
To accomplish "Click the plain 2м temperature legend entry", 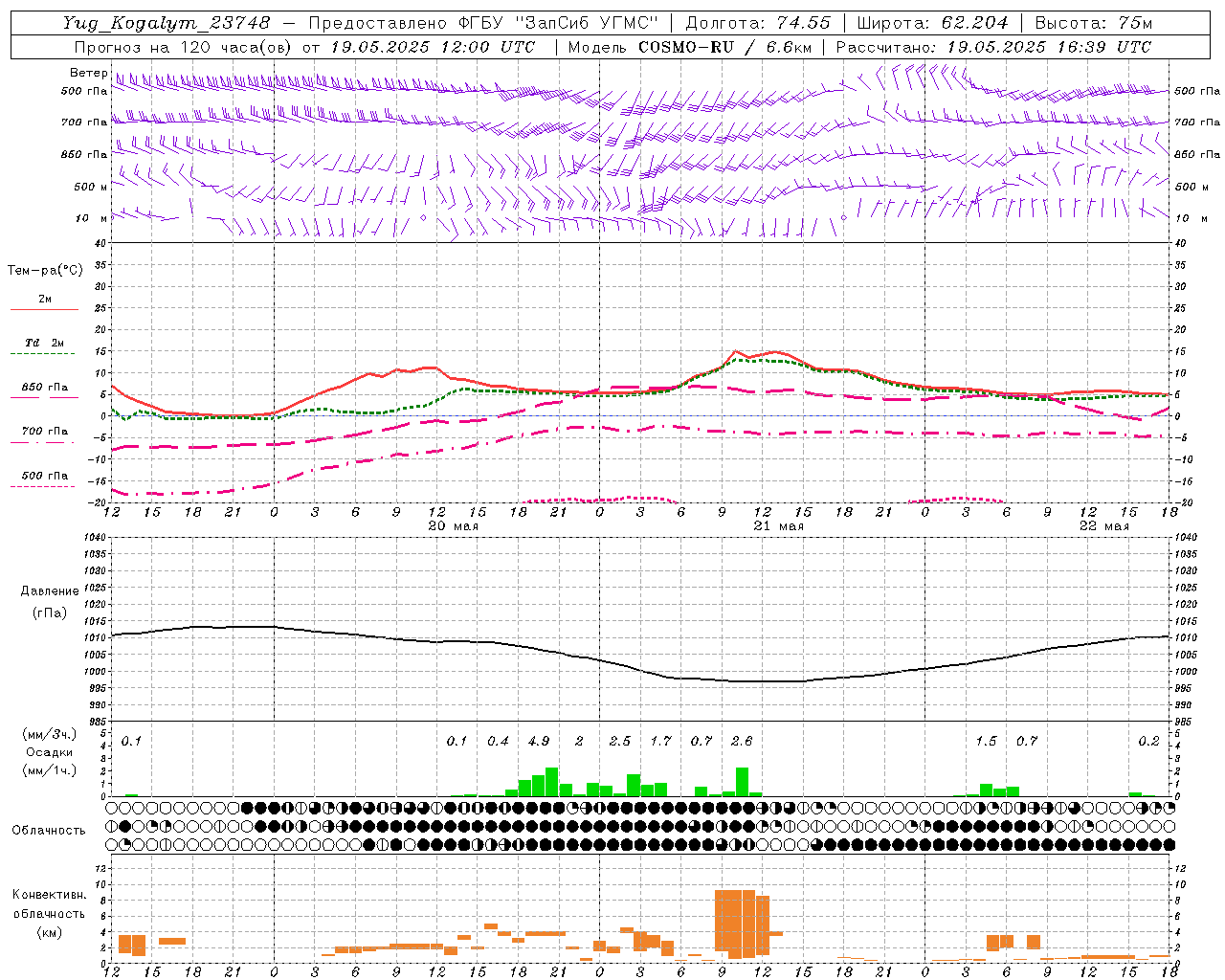I will pyautogui.click(x=45, y=299).
